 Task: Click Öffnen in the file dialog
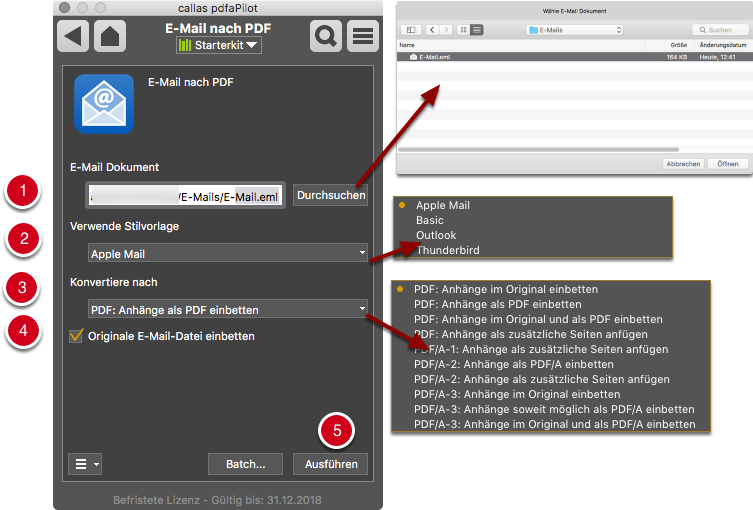coord(728,164)
